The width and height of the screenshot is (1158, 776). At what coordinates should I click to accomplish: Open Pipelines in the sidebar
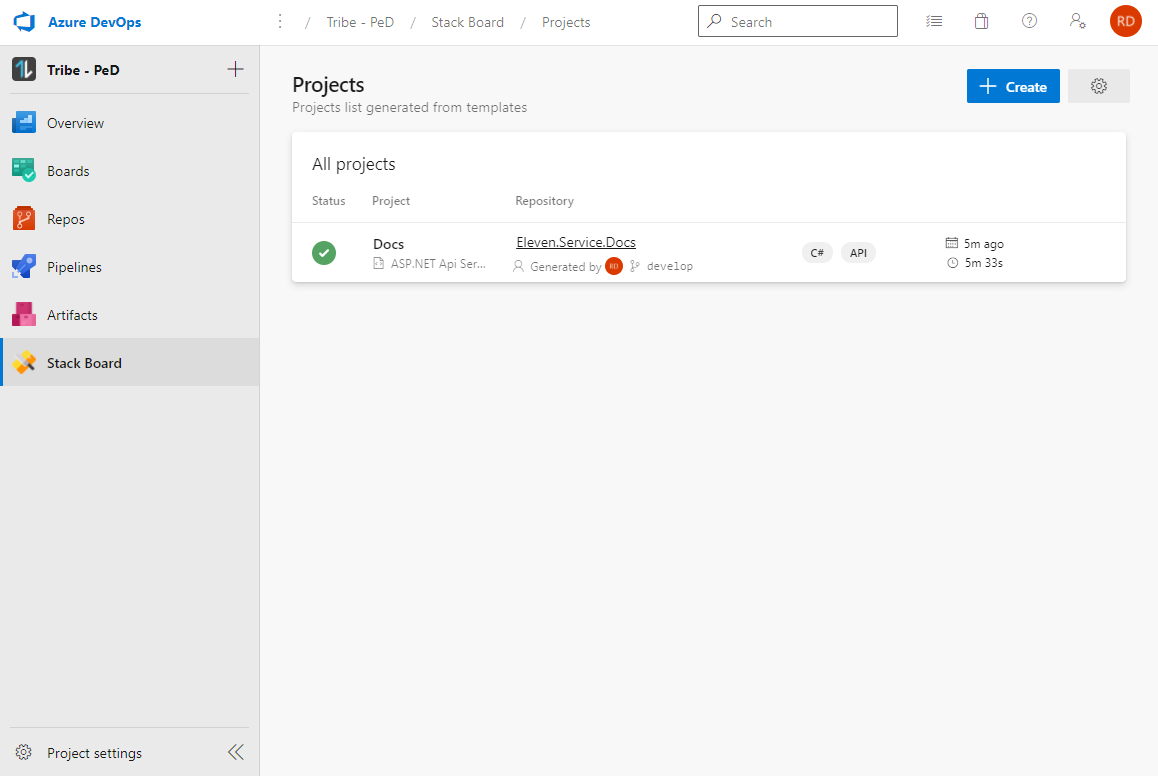pyautogui.click(x=130, y=267)
